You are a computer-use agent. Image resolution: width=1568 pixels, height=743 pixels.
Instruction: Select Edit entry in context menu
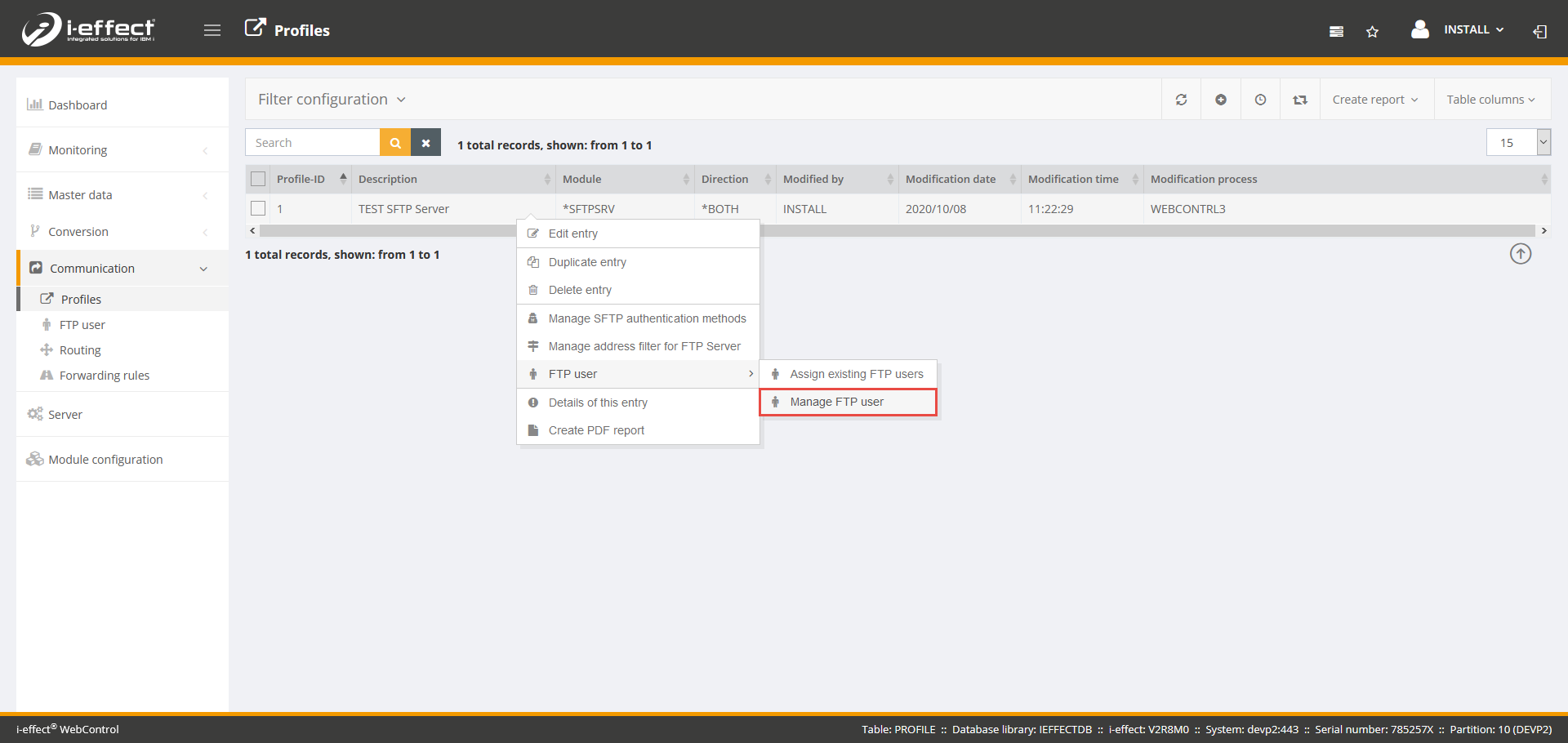pos(573,234)
